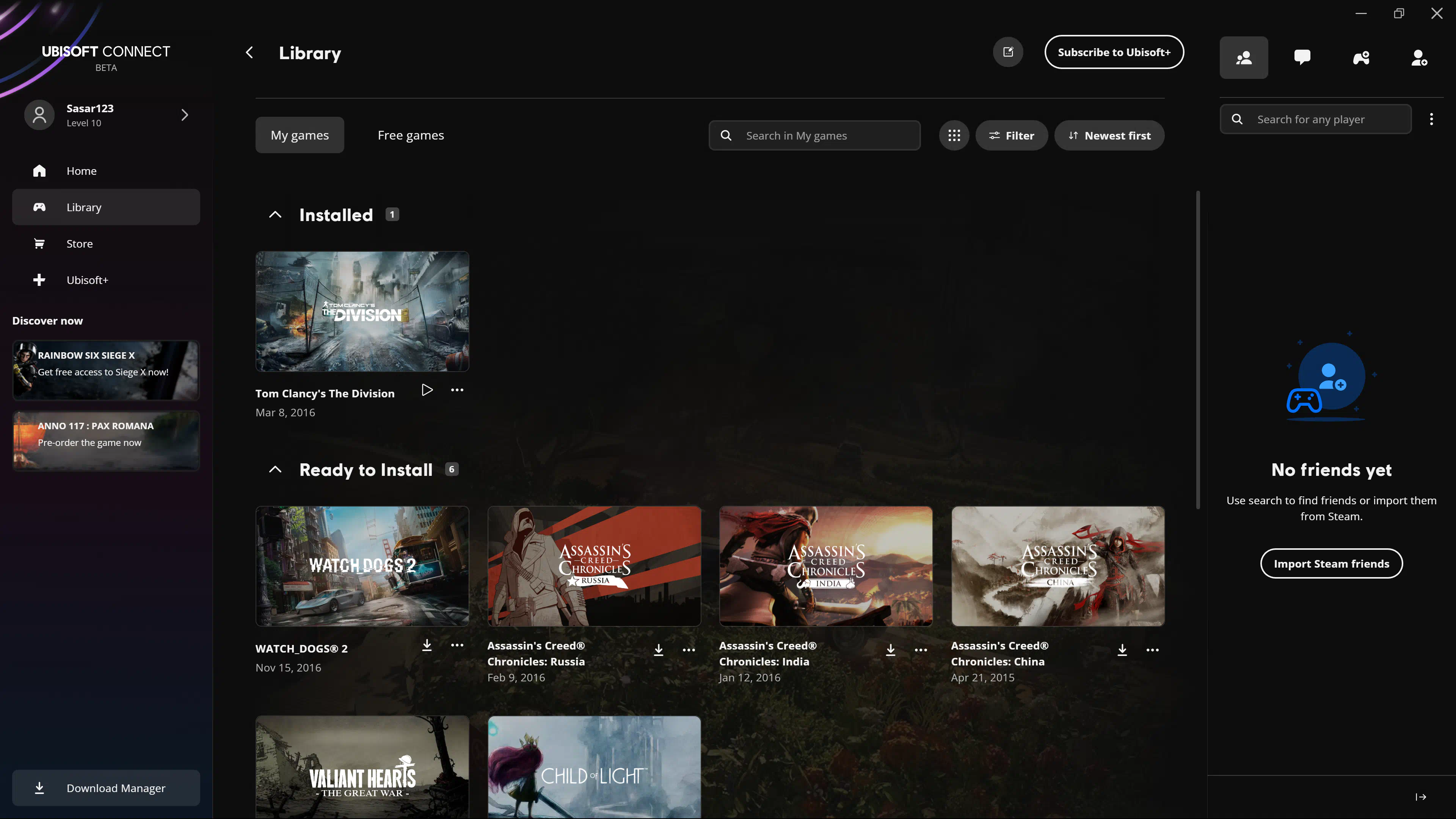Click Subscribe to Ubisoft+ button

click(x=1114, y=52)
